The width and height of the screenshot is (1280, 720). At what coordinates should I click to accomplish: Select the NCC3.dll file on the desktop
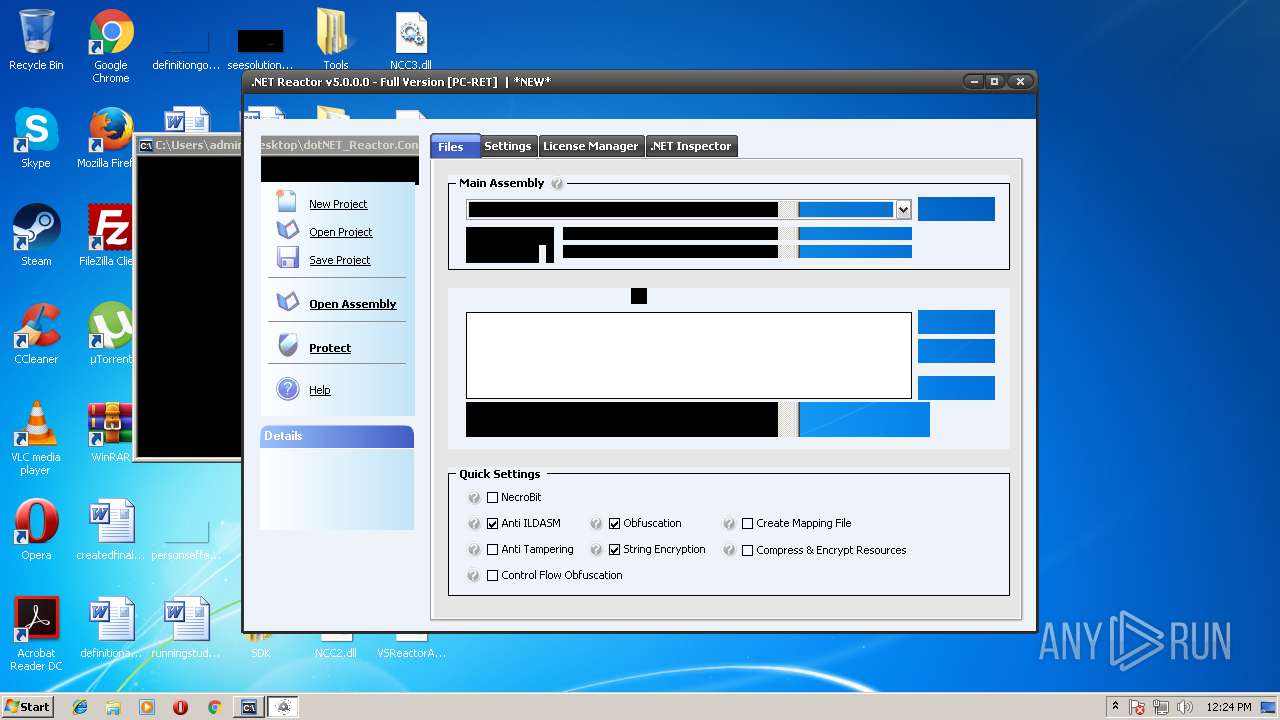[411, 41]
